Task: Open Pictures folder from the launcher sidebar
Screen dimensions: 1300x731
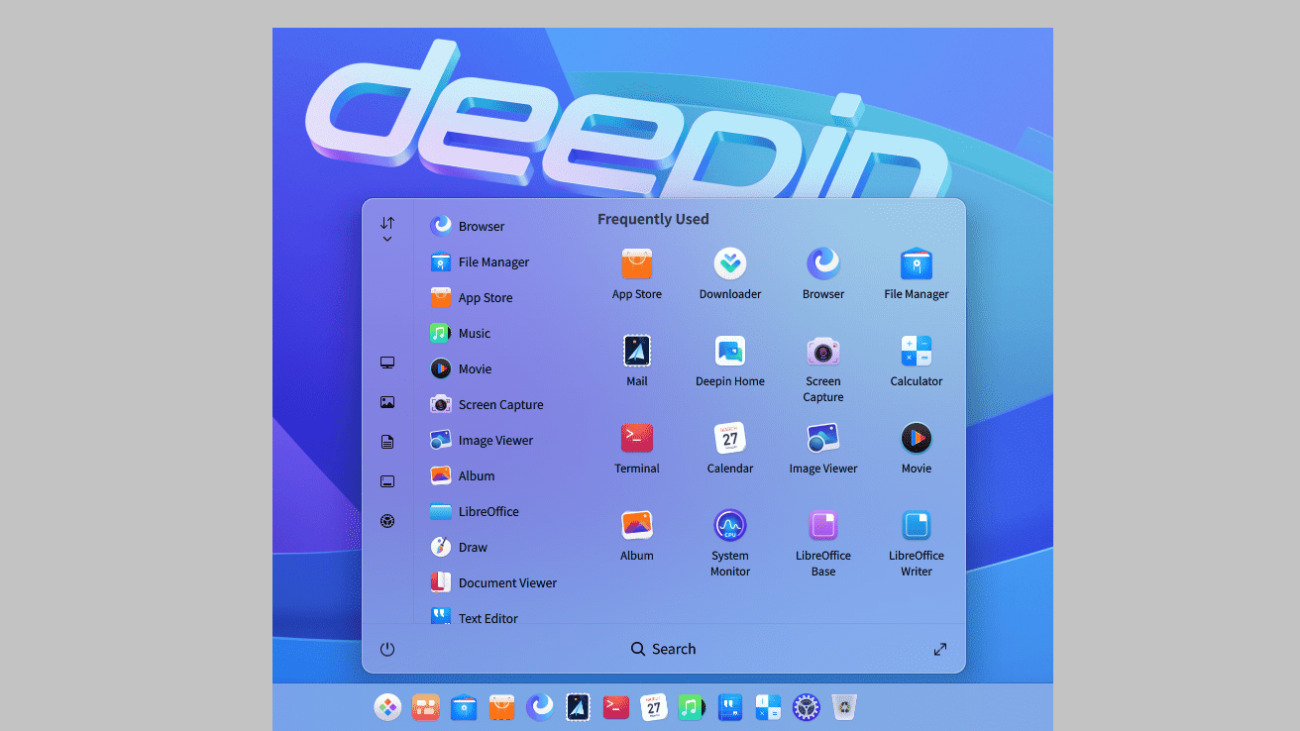Action: coord(387,402)
